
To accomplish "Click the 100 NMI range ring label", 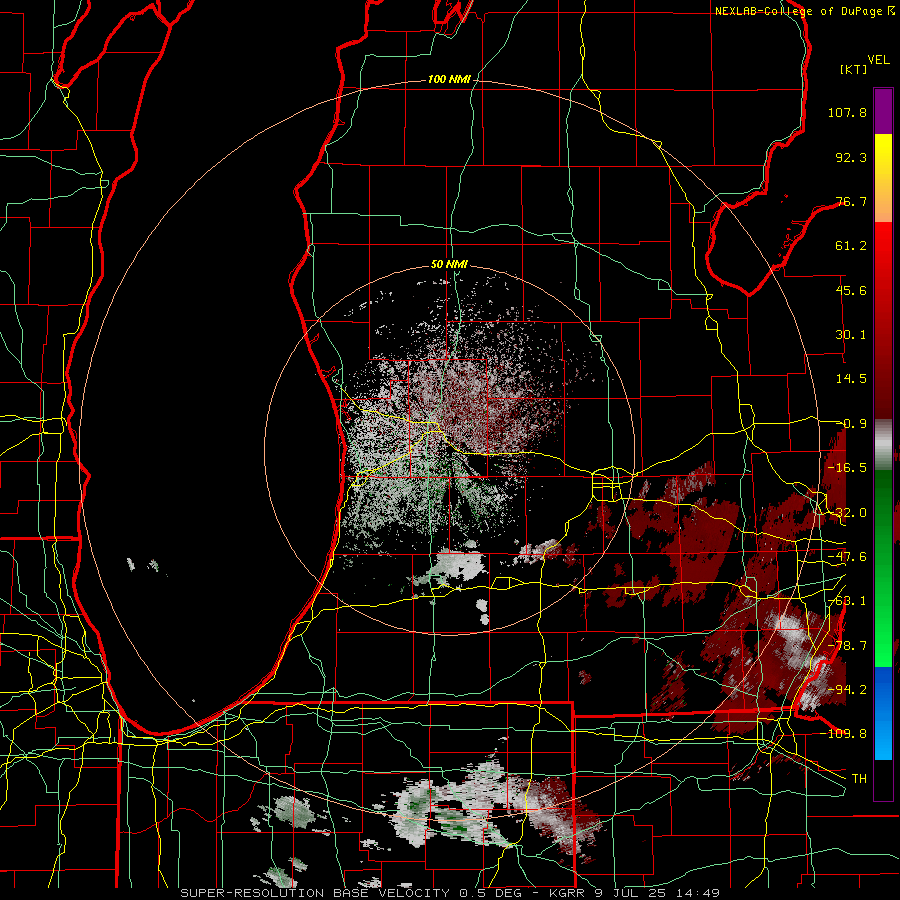I will click(x=449, y=79).
